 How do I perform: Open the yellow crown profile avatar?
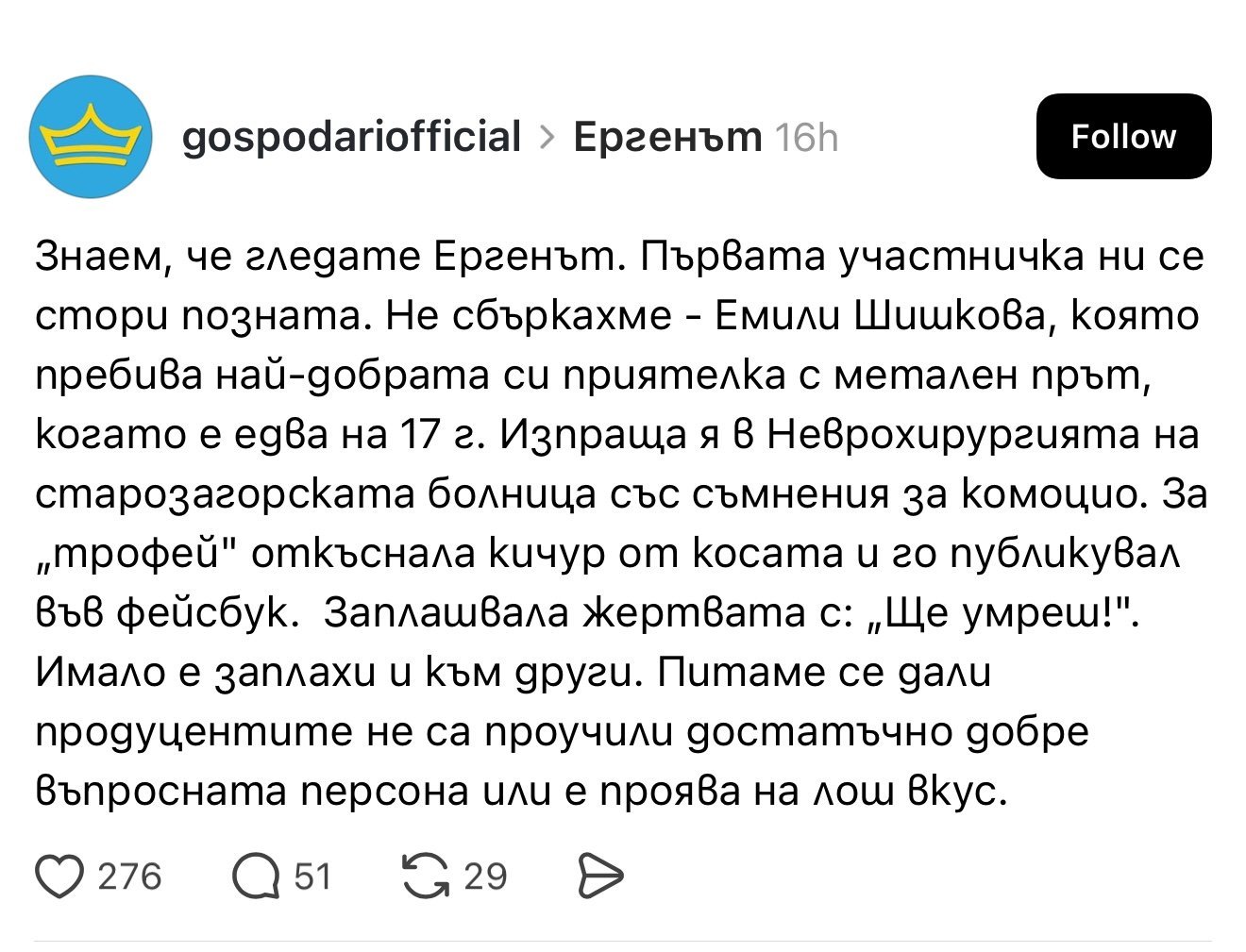(x=91, y=137)
